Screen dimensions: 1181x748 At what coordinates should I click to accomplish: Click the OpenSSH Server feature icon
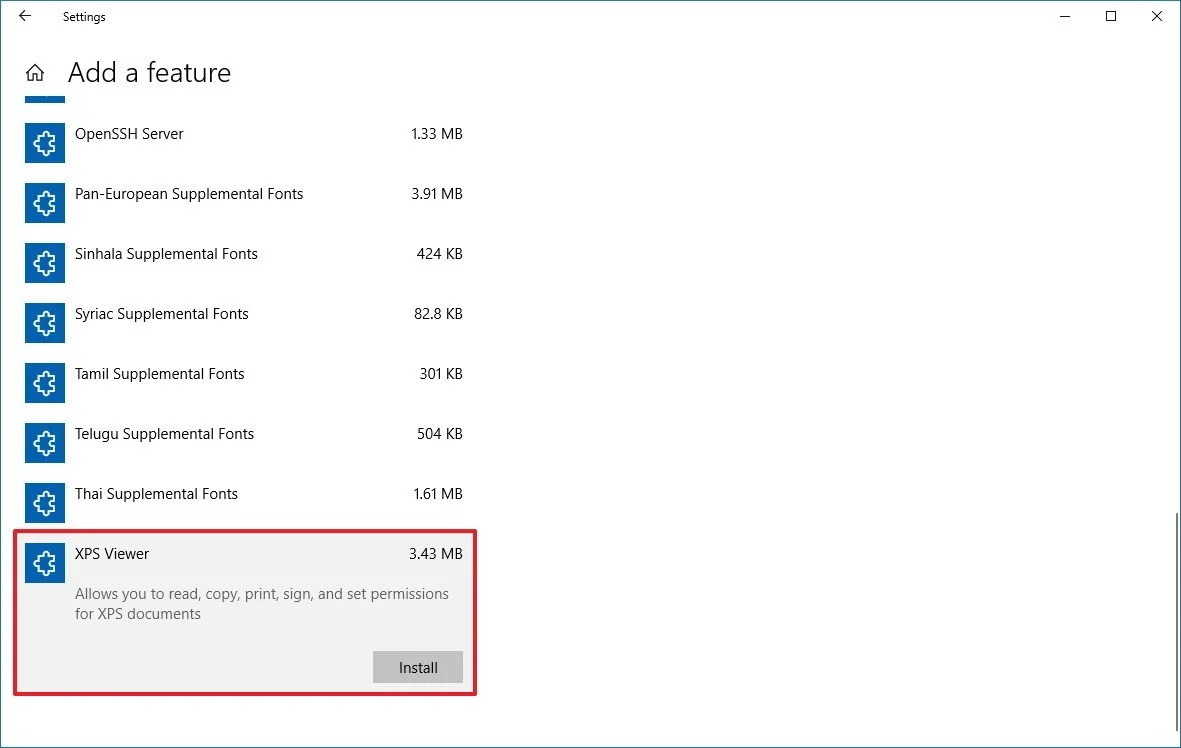(x=44, y=143)
